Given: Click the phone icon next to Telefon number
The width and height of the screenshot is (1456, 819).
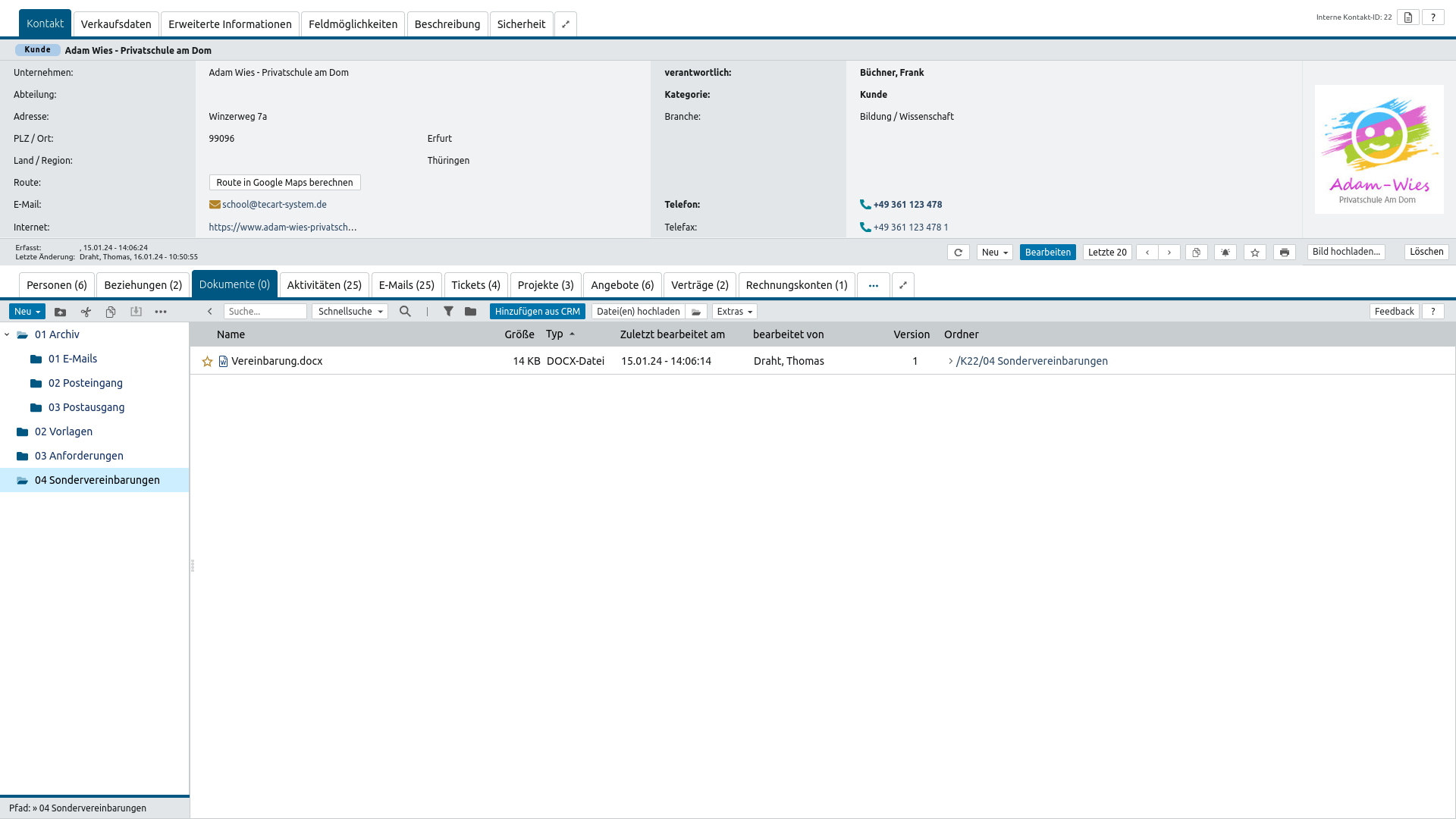Looking at the screenshot, I should coord(865,205).
